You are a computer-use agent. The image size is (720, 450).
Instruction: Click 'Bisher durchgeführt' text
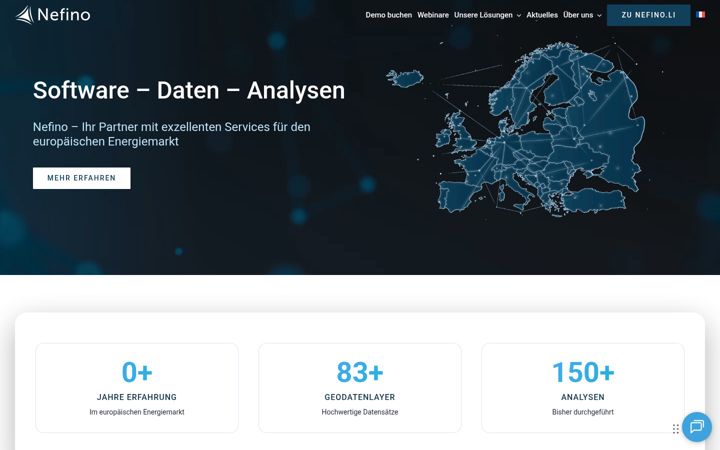583,412
